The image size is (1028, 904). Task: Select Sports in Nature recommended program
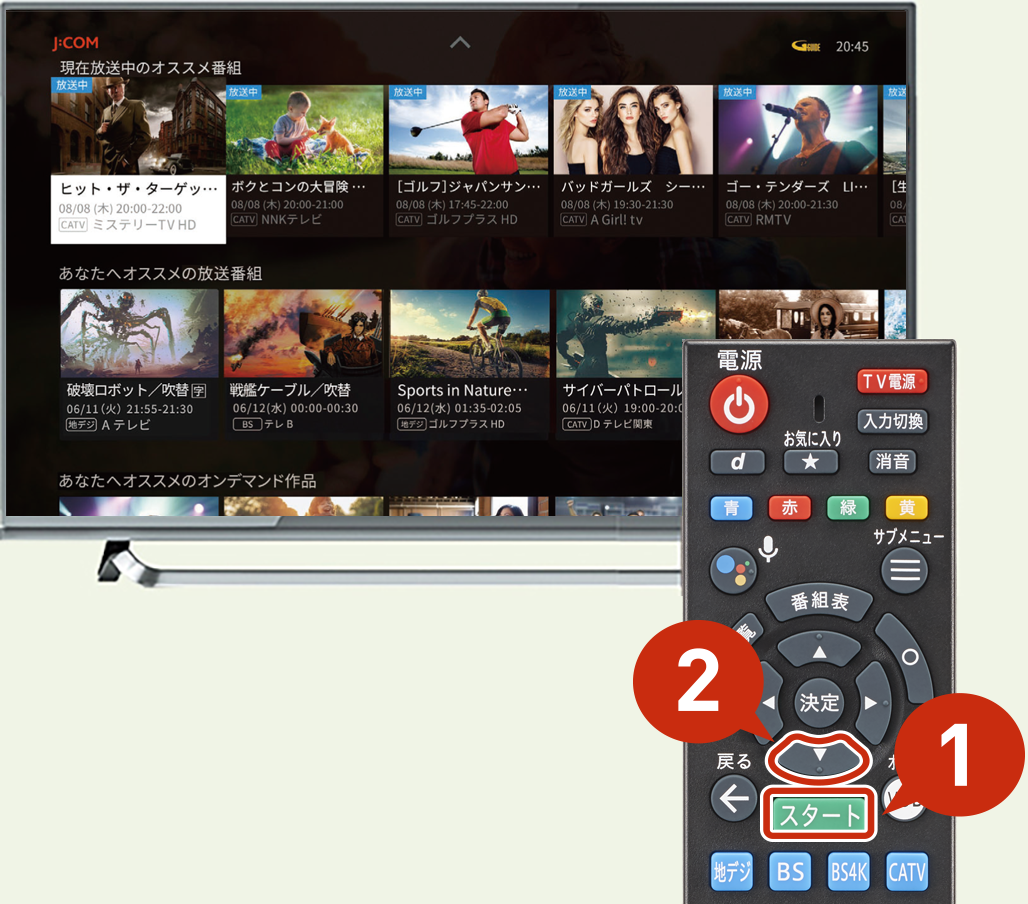coord(469,364)
